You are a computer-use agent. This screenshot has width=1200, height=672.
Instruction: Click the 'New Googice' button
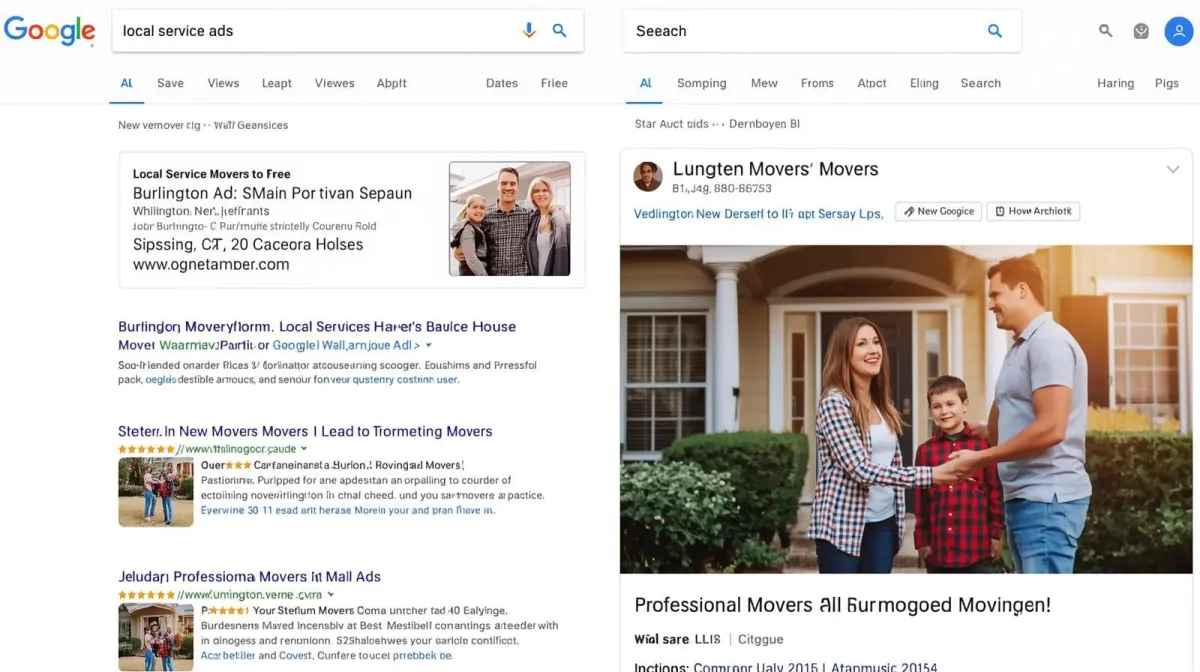click(938, 211)
